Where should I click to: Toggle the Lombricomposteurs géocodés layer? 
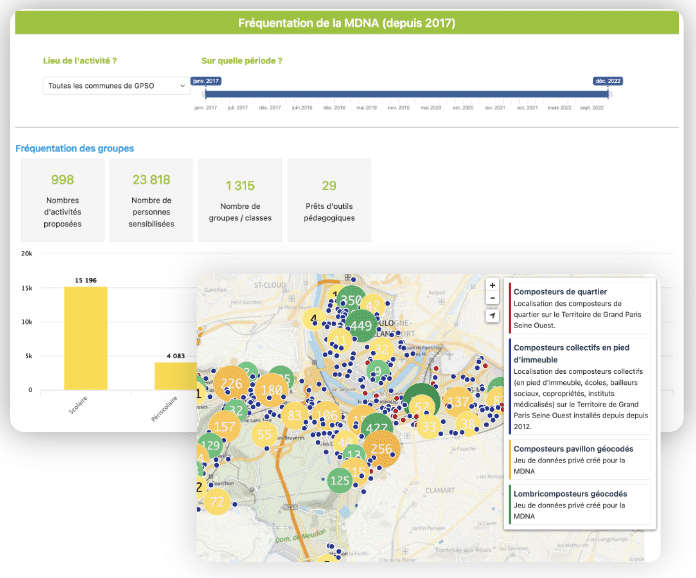click(579, 499)
